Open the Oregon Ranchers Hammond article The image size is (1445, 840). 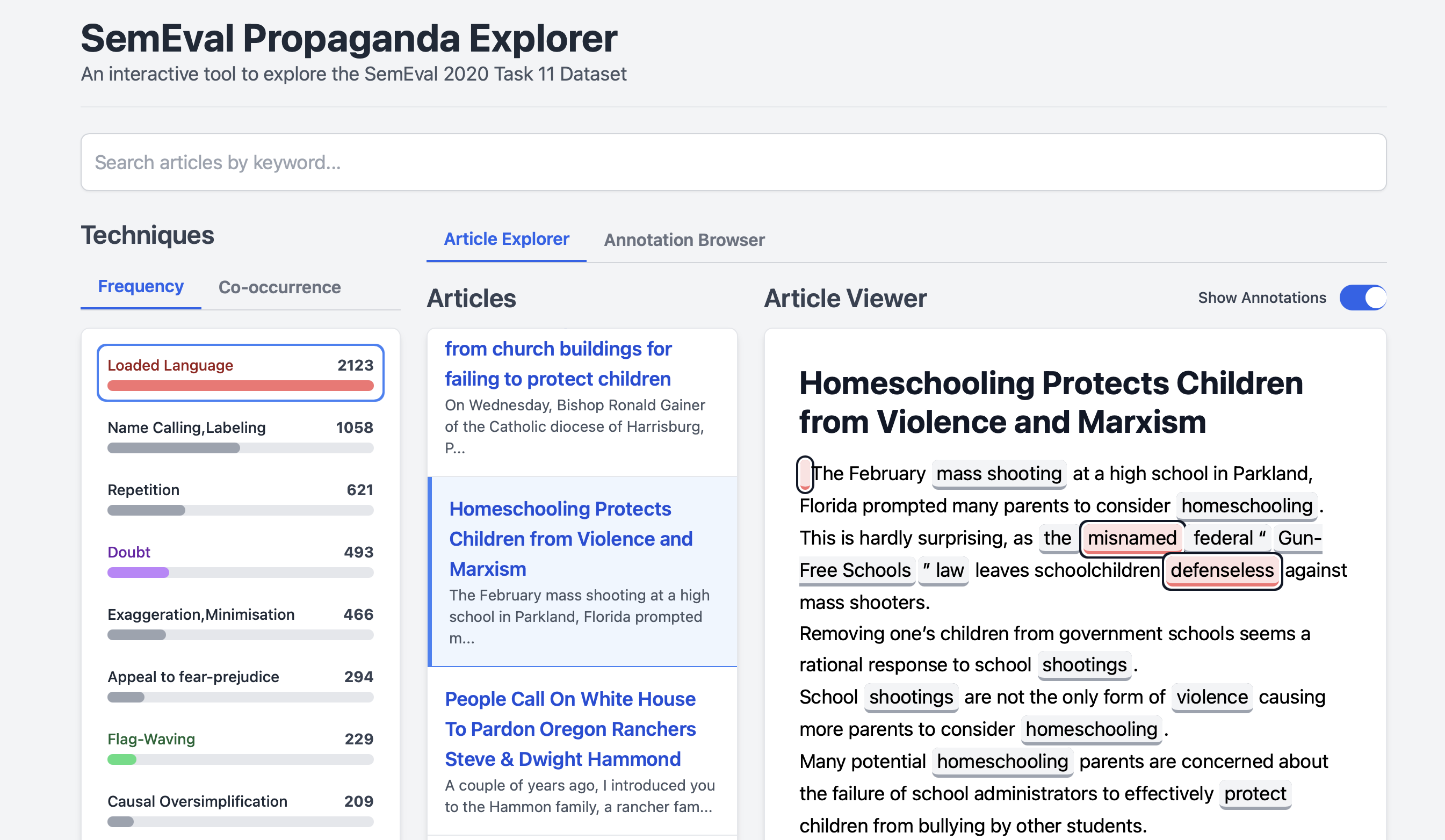coord(582,750)
